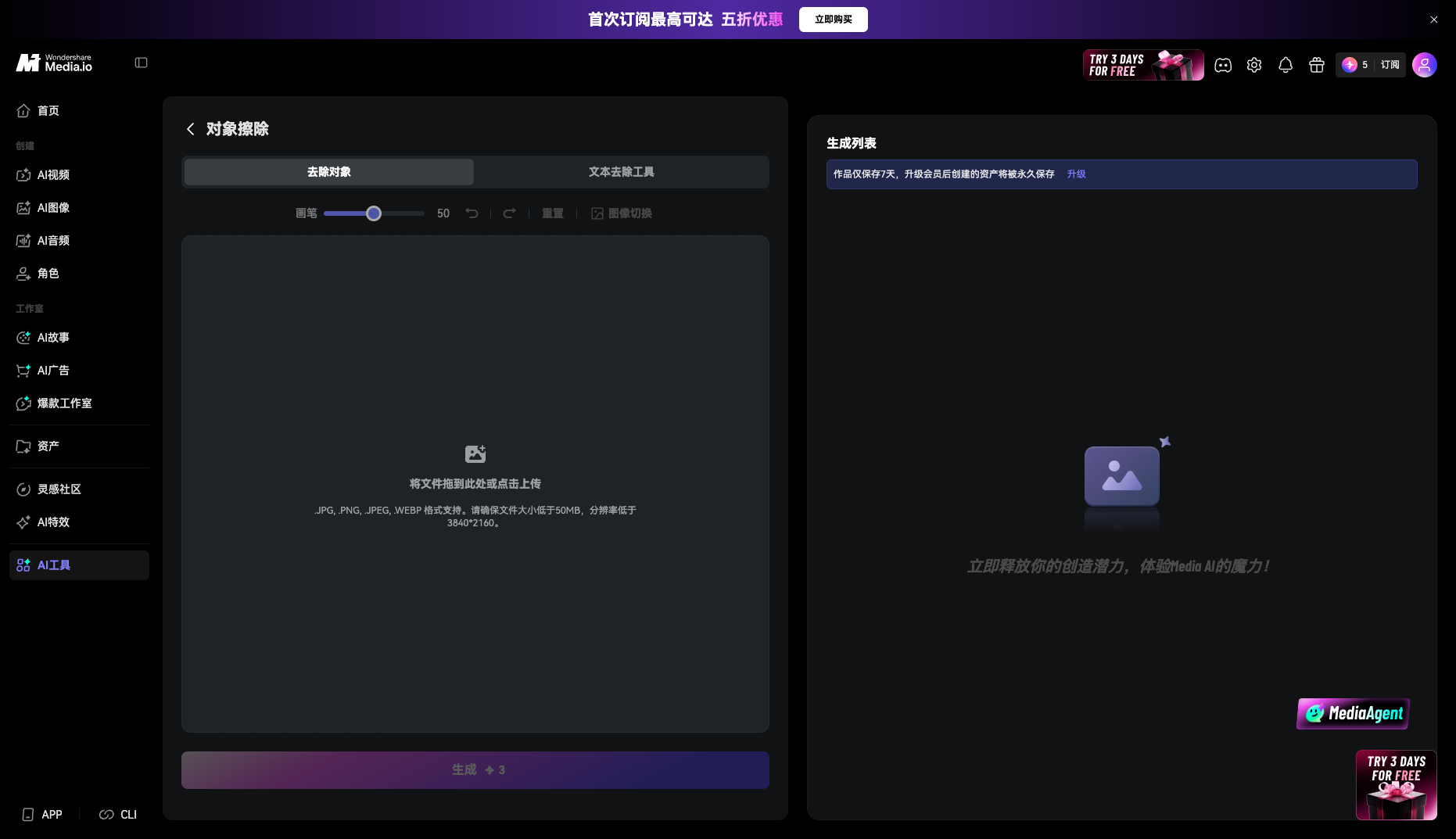
Task: Open settings gear in top bar
Action: coord(1254,65)
